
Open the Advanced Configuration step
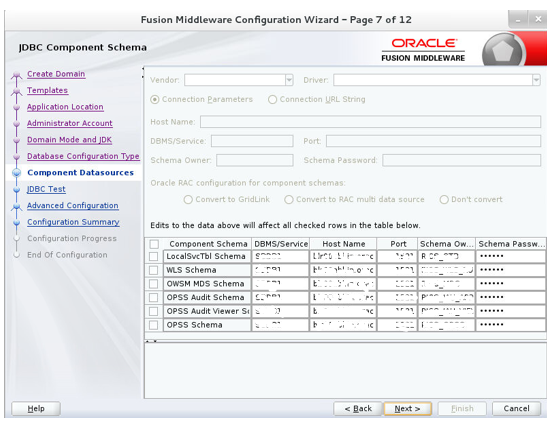pyautogui.click(x=73, y=205)
